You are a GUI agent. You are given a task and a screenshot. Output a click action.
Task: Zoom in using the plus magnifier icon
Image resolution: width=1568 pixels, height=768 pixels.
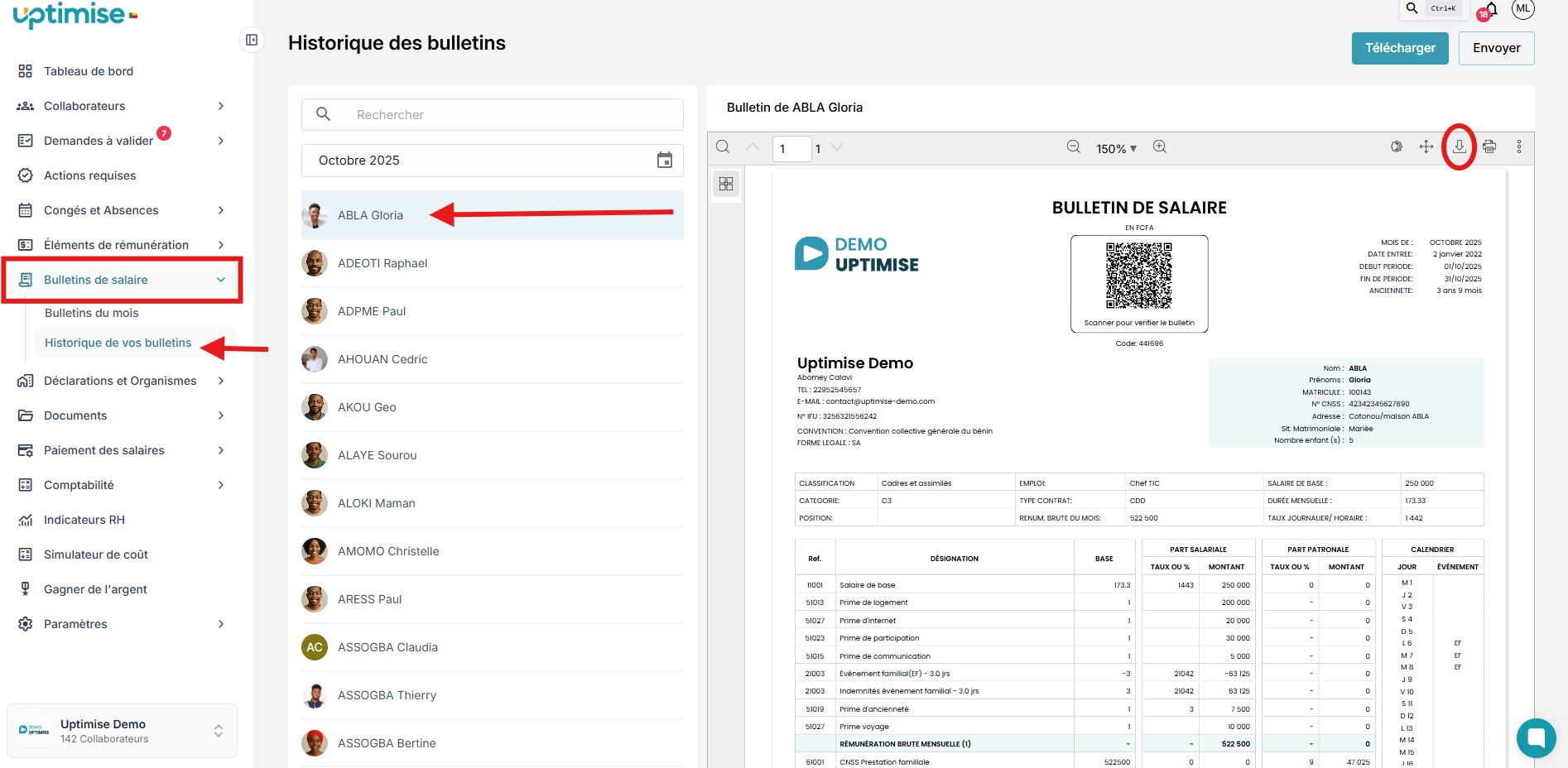(1160, 146)
